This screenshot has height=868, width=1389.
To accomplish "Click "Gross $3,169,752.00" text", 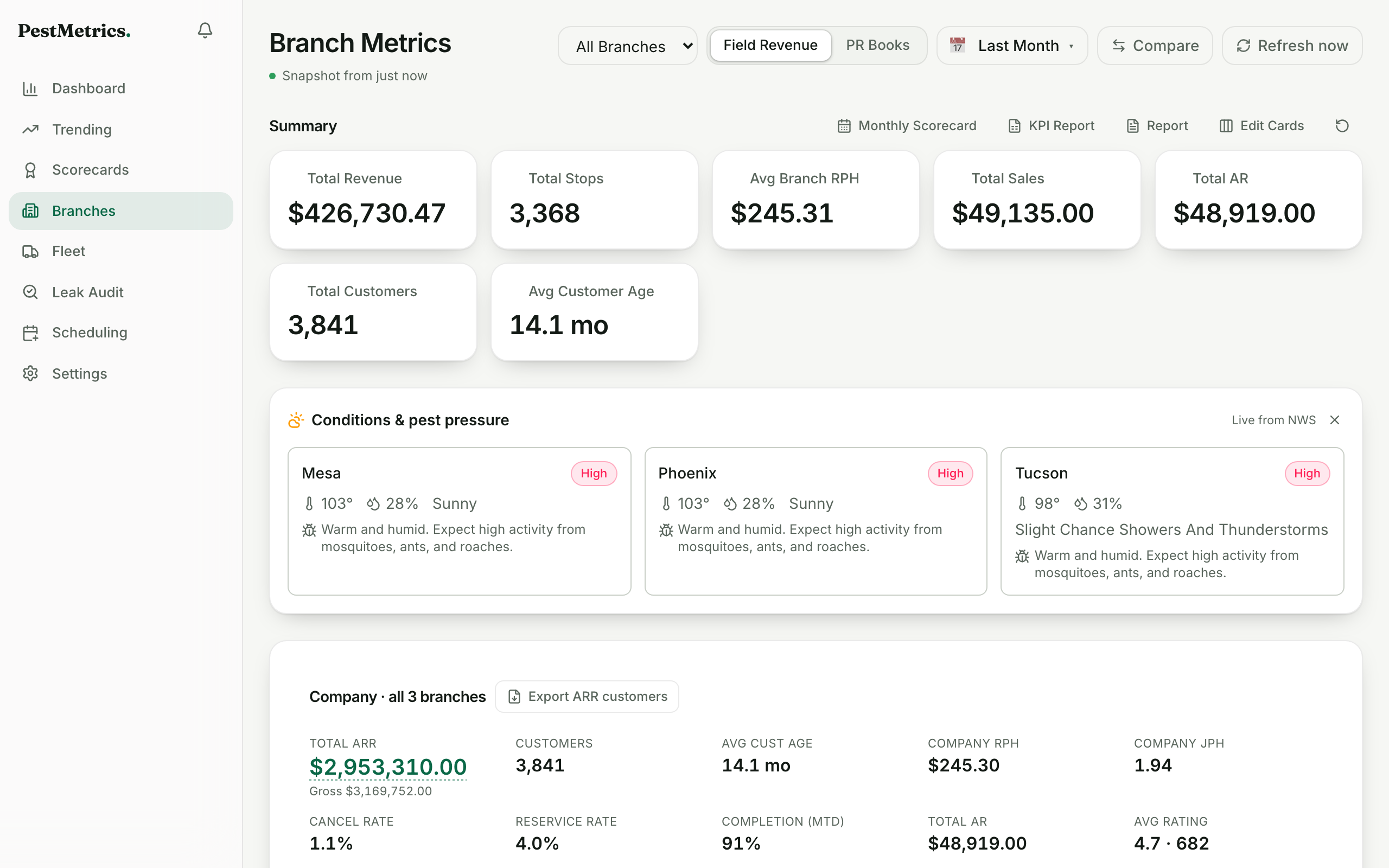I will click(x=370, y=791).
